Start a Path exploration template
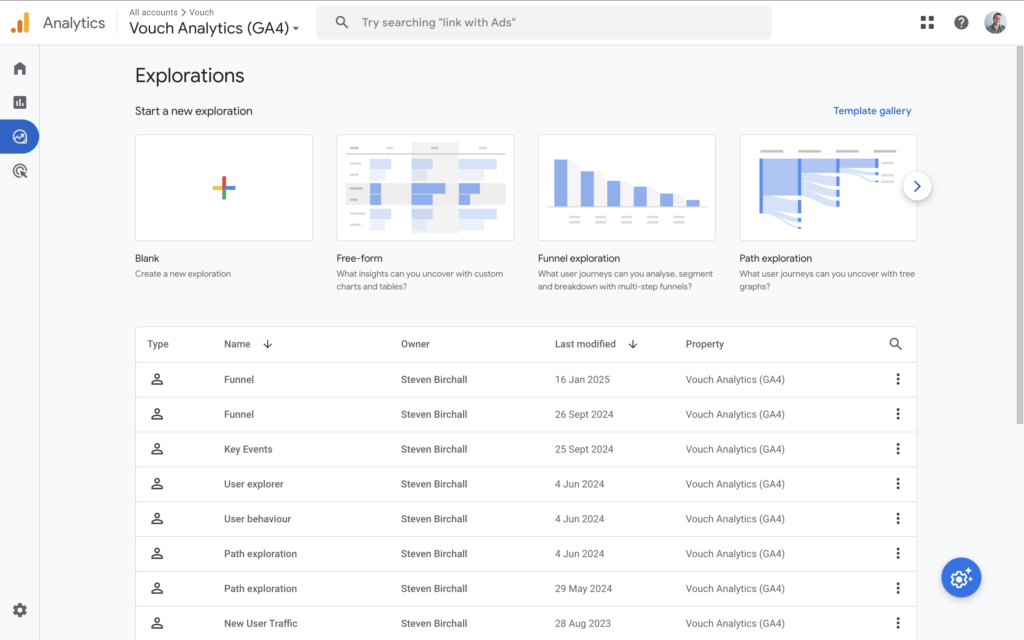Screen dimensions: 1024x640 [827, 187]
